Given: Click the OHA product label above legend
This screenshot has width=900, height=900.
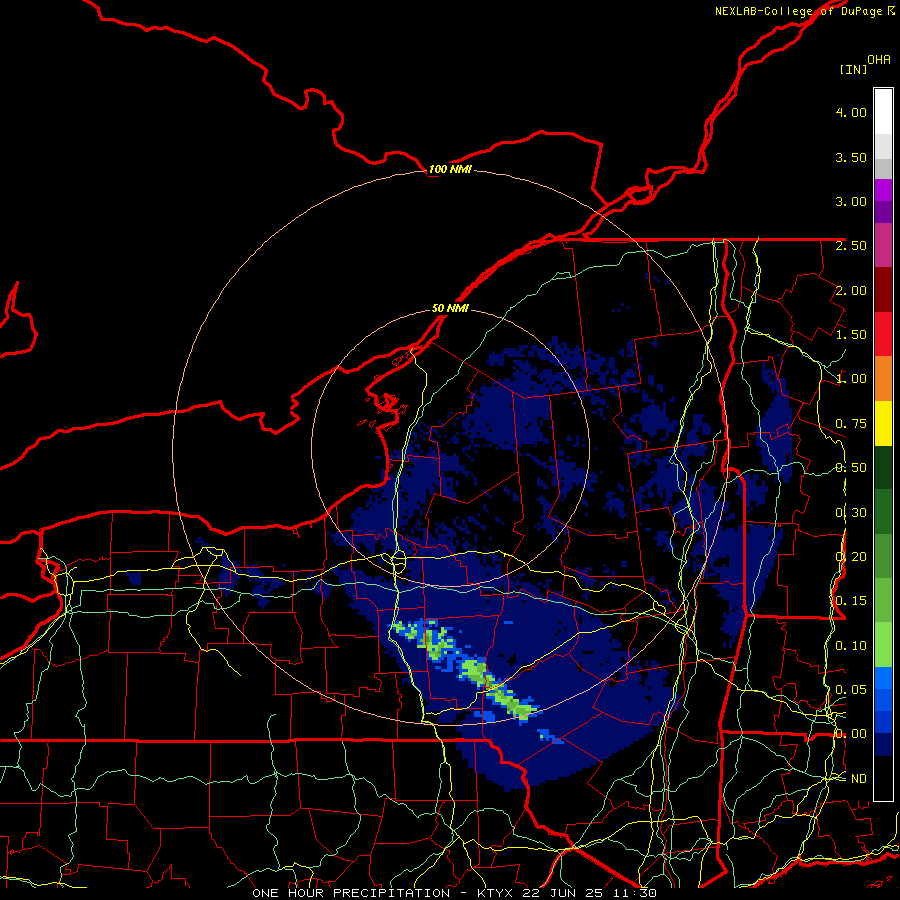Looking at the screenshot, I should 879,60.
